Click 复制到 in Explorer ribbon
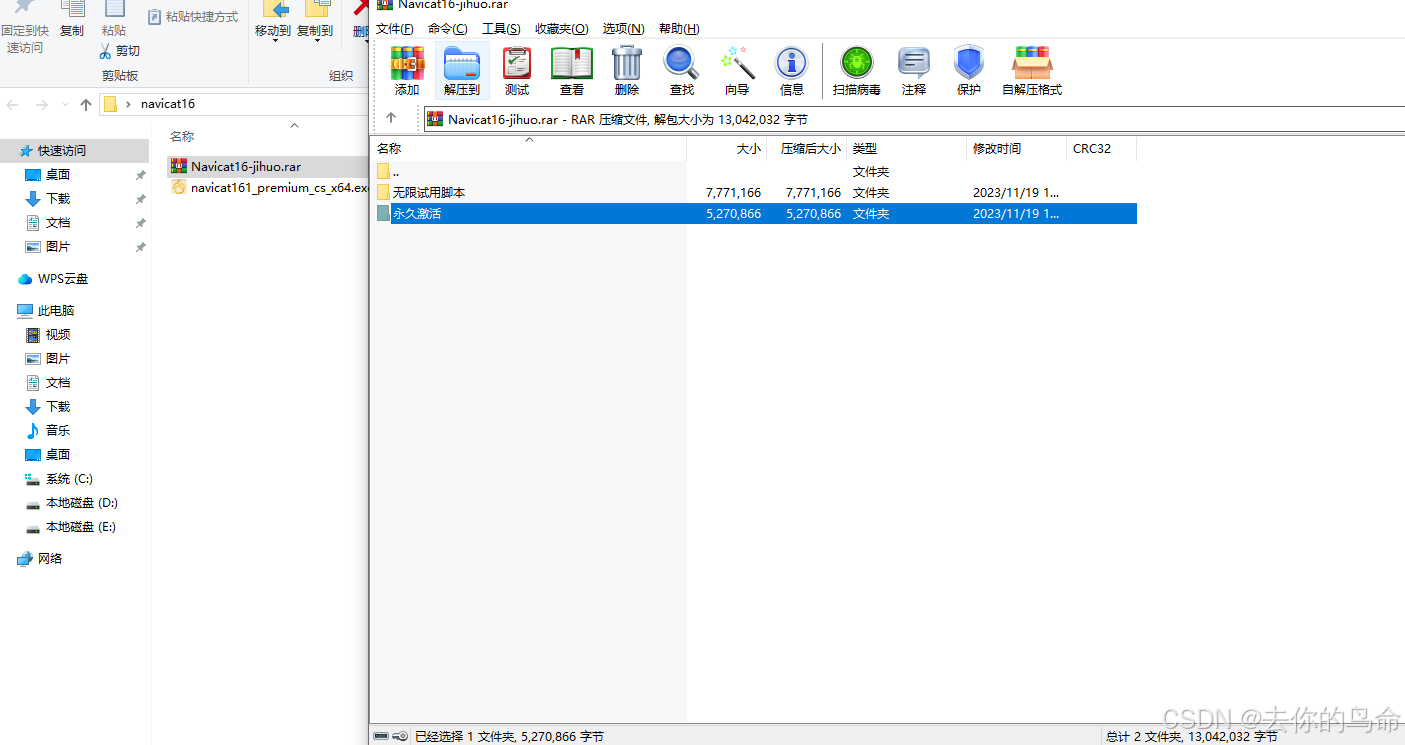This screenshot has height=745, width=1405. (x=315, y=20)
